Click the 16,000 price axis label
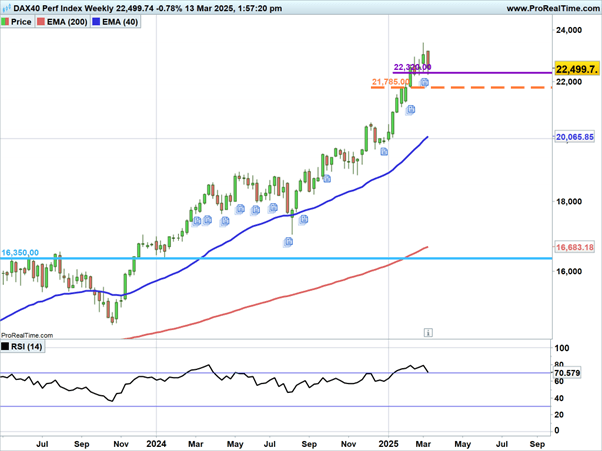This screenshot has height=451, width=602. click(x=569, y=271)
